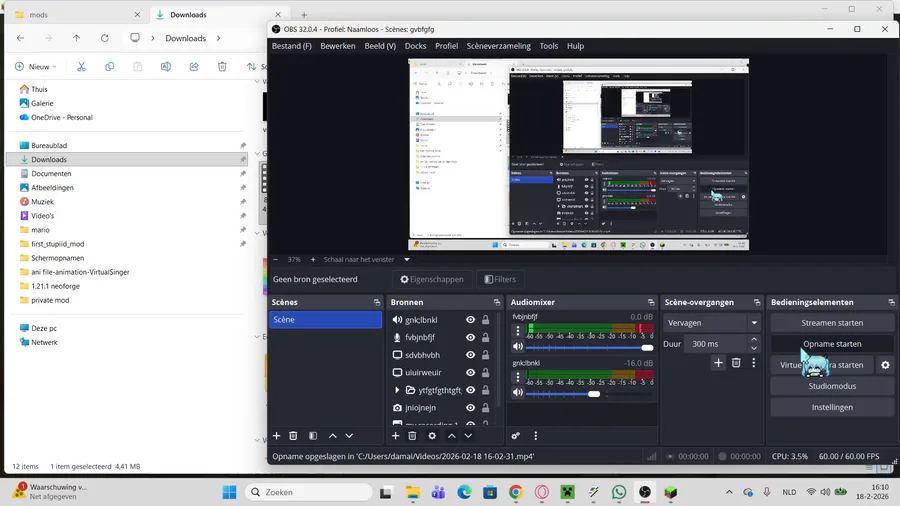Increase transition duration with up arrow

754,340
